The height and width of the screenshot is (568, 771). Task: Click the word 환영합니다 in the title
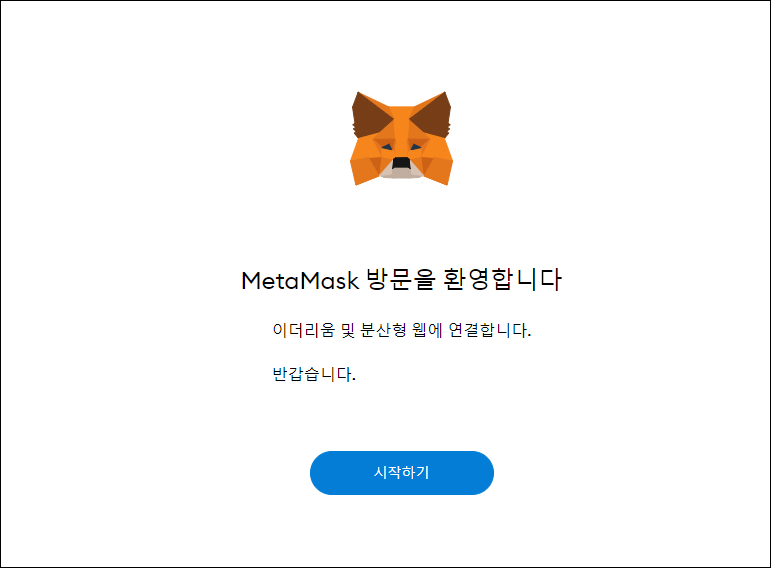pyautogui.click(x=502, y=279)
